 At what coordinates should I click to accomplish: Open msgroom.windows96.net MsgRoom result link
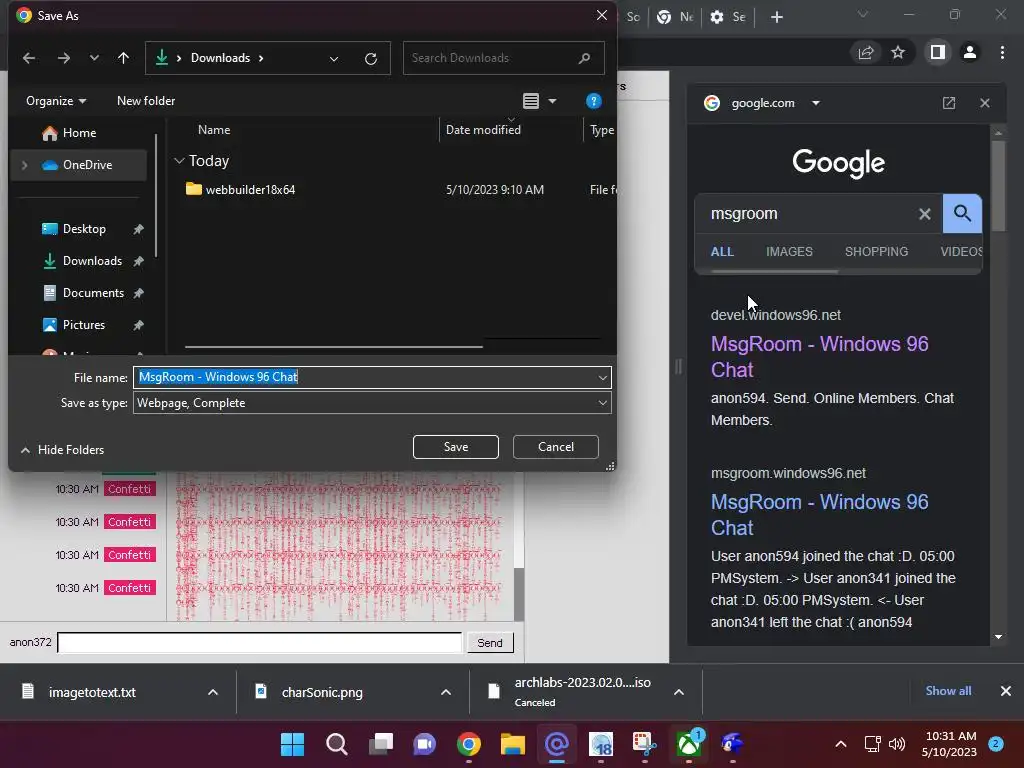click(819, 515)
